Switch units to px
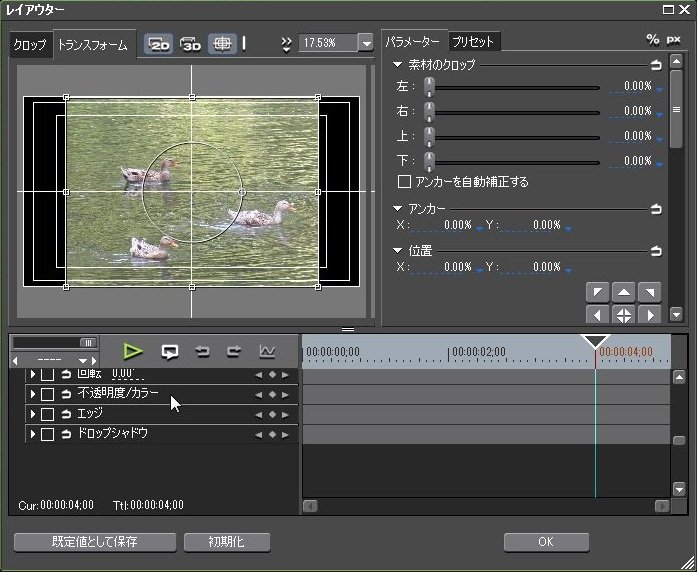The width and height of the screenshot is (697, 572). [674, 40]
